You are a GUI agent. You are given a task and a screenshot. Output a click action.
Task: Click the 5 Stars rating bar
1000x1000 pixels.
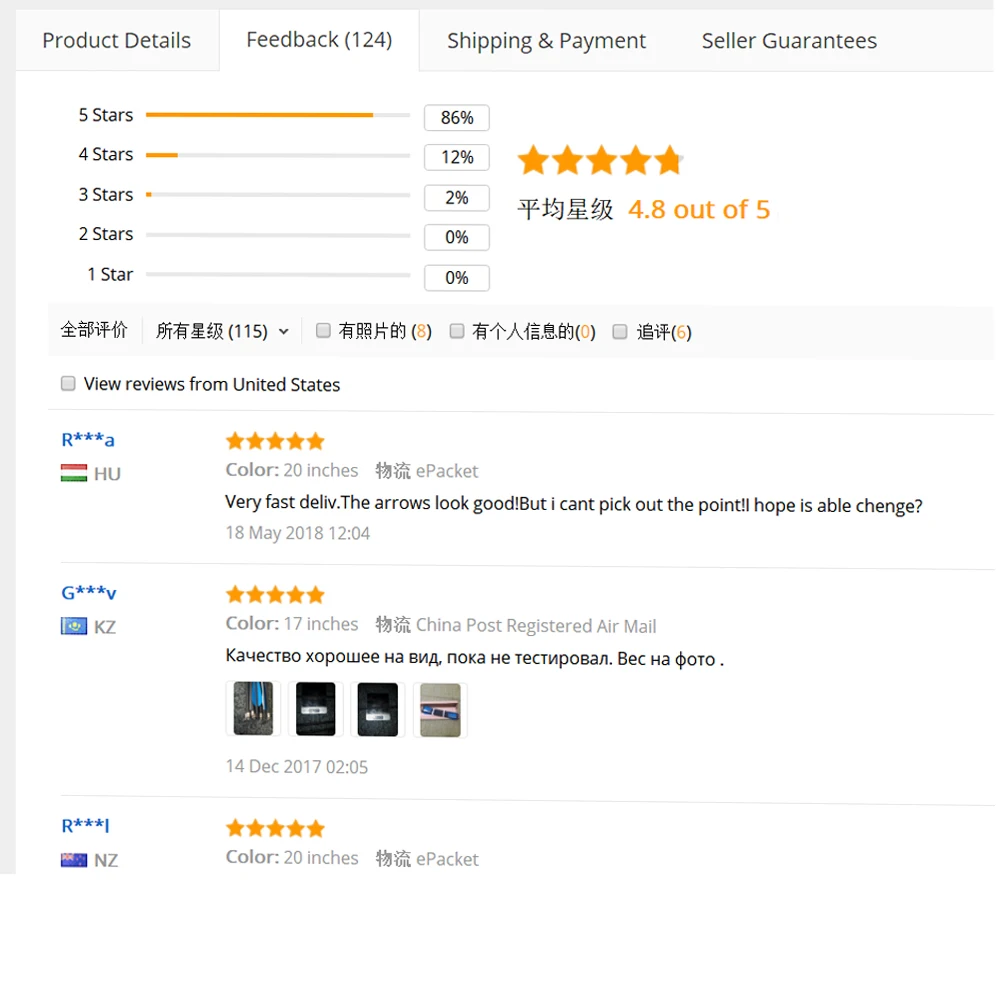point(278,115)
